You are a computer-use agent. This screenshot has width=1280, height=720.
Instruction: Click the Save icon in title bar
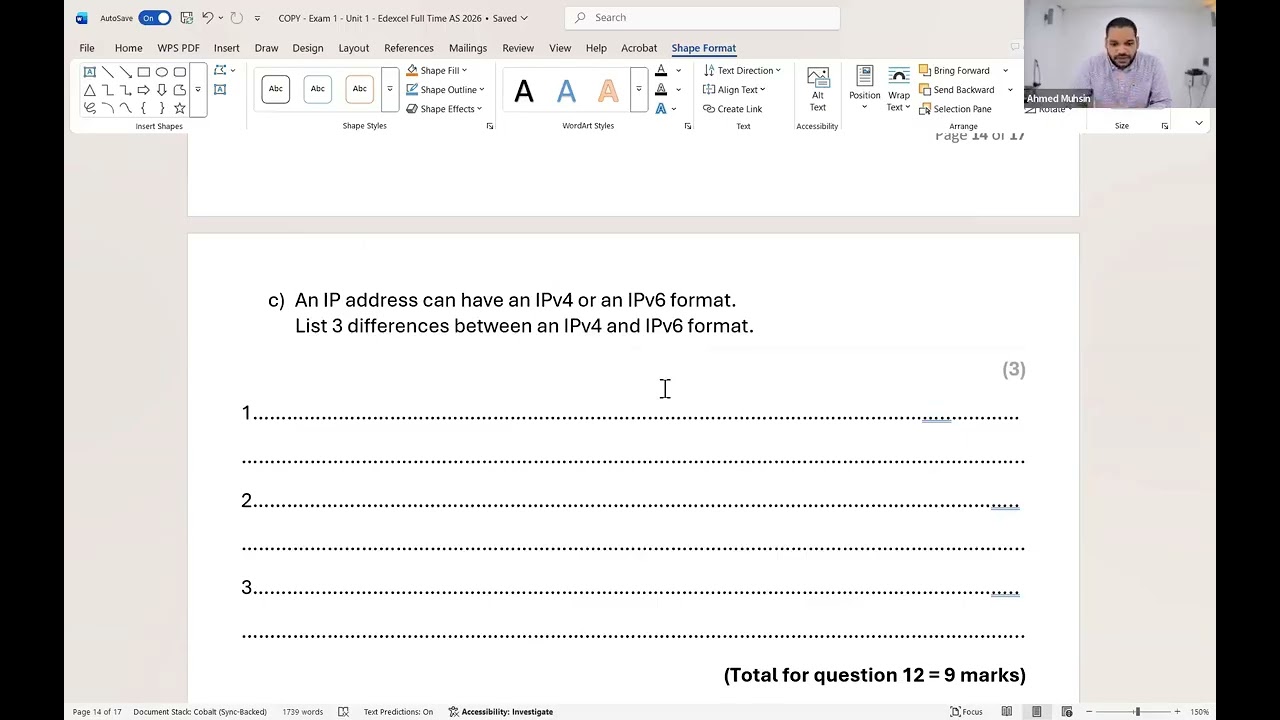pyautogui.click(x=186, y=18)
